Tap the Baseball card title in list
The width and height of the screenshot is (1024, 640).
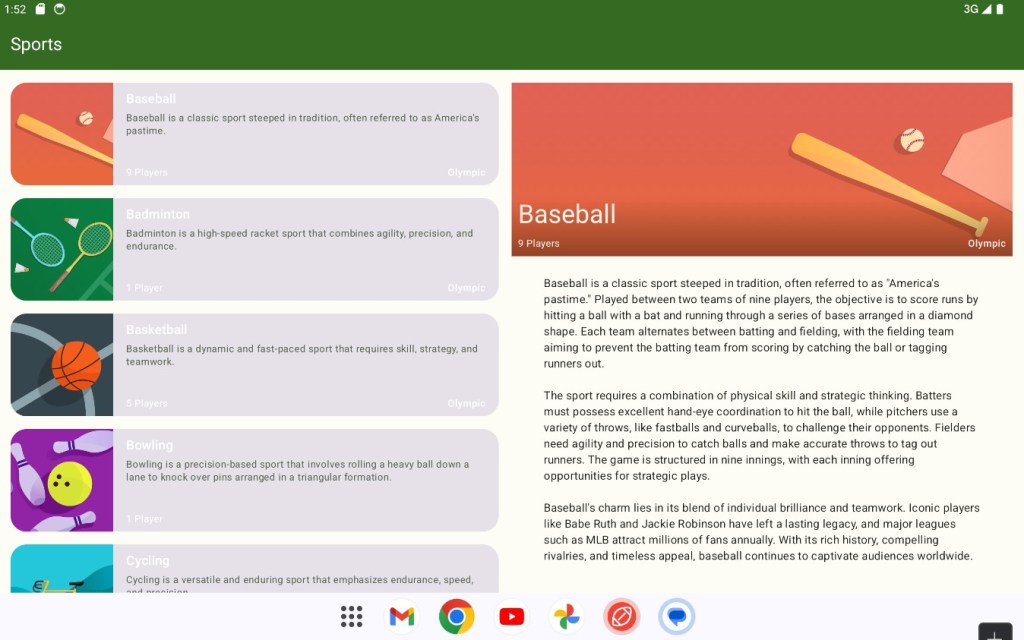click(x=151, y=99)
